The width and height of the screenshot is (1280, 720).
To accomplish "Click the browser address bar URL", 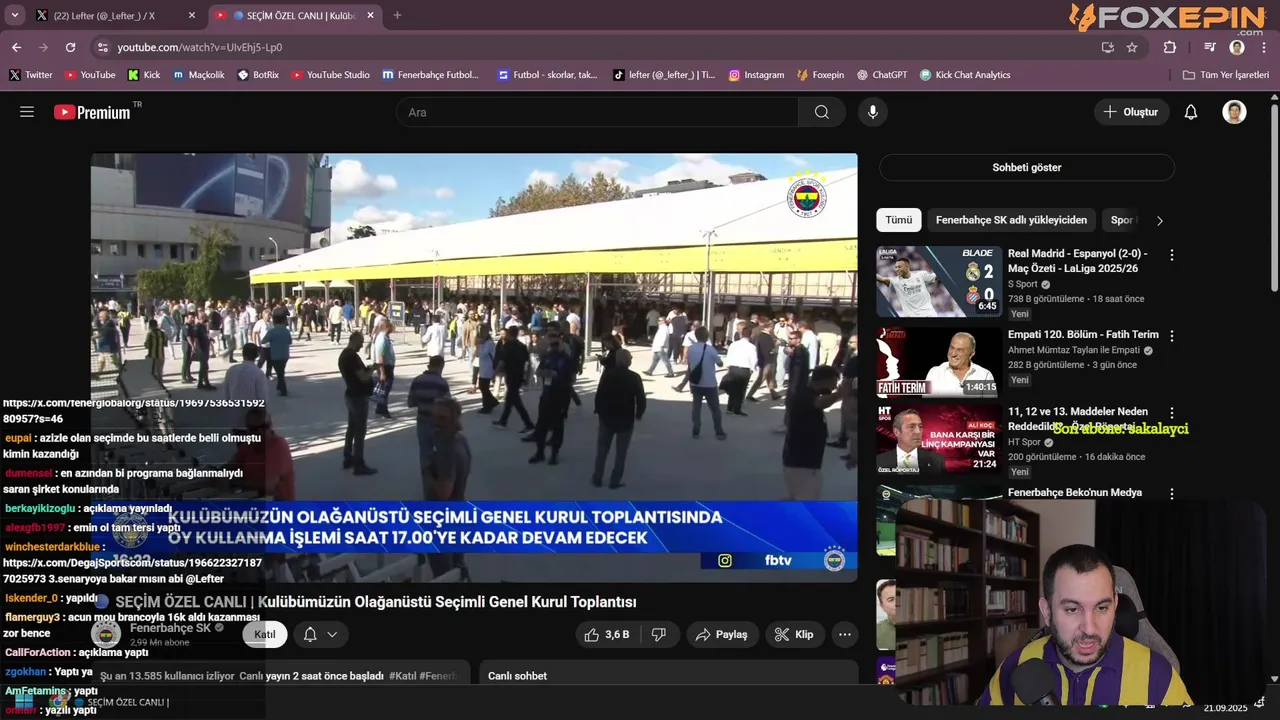I will click(x=199, y=47).
